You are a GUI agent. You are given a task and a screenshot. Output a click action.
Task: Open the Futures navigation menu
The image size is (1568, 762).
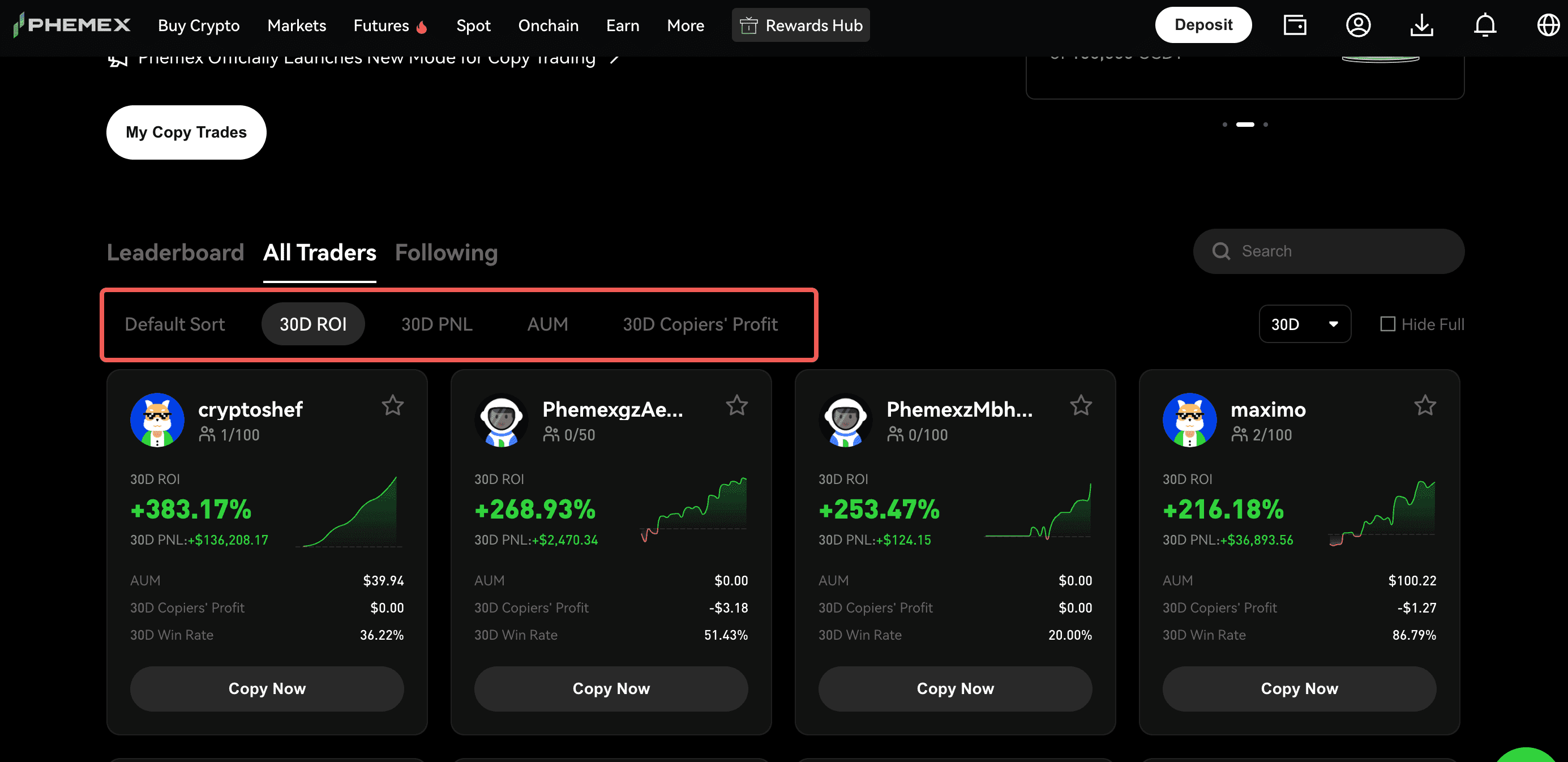point(382,25)
